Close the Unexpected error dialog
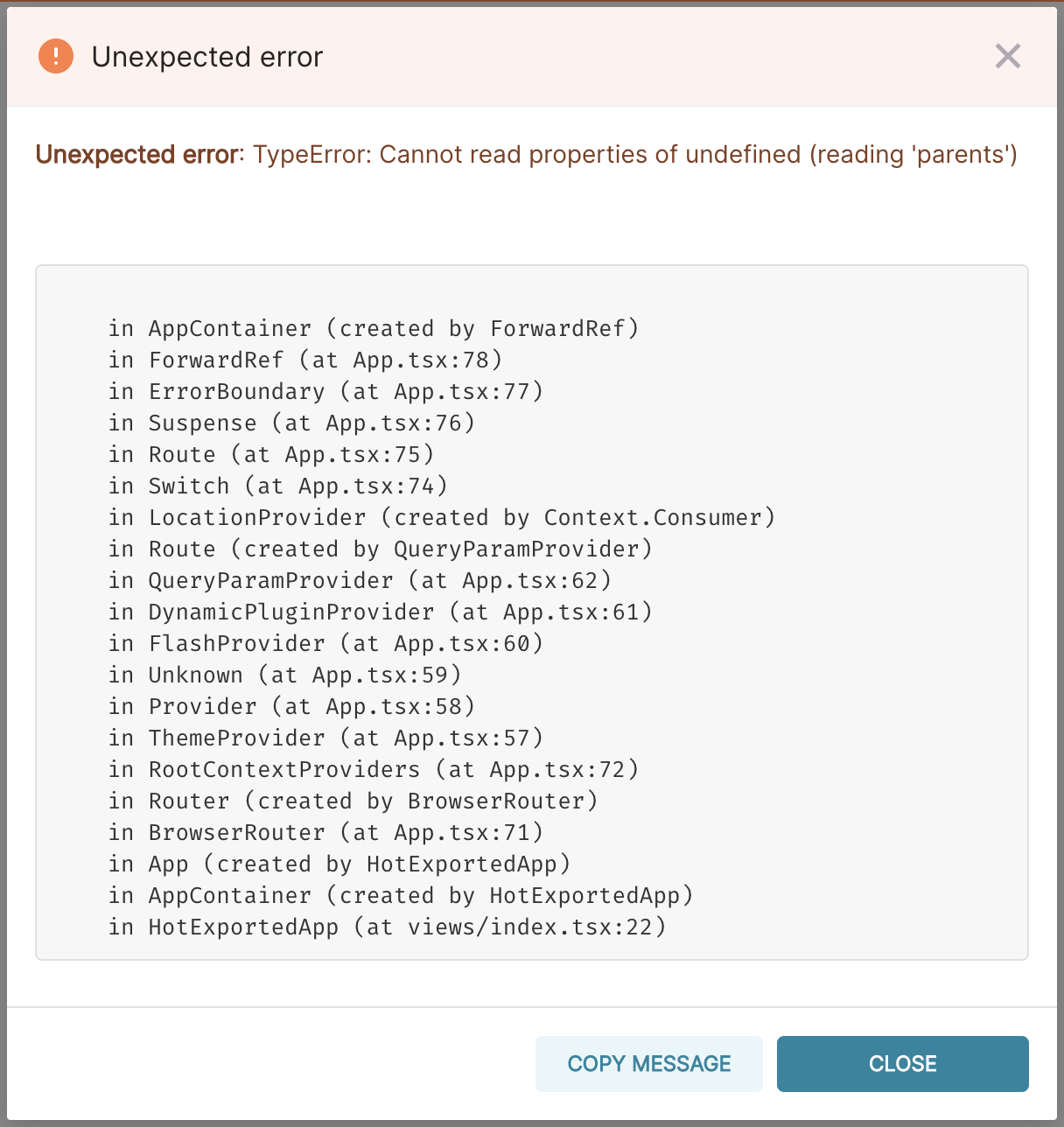 point(903,1064)
